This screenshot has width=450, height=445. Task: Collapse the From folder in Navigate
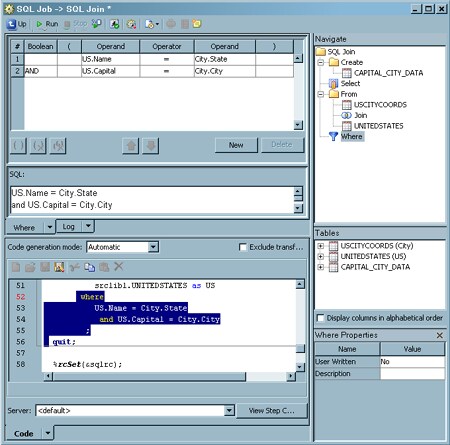point(321,94)
